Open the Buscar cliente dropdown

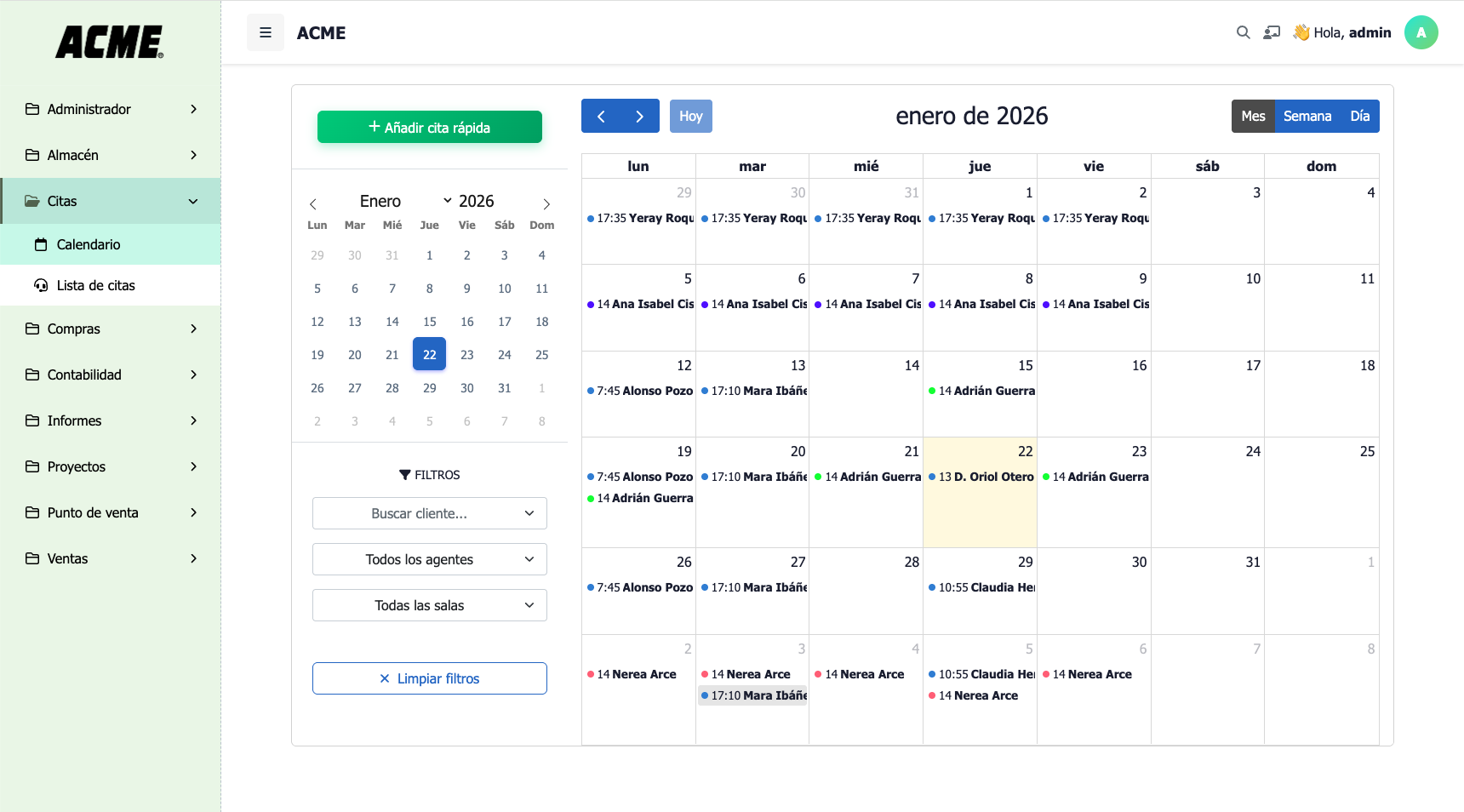[429, 513]
